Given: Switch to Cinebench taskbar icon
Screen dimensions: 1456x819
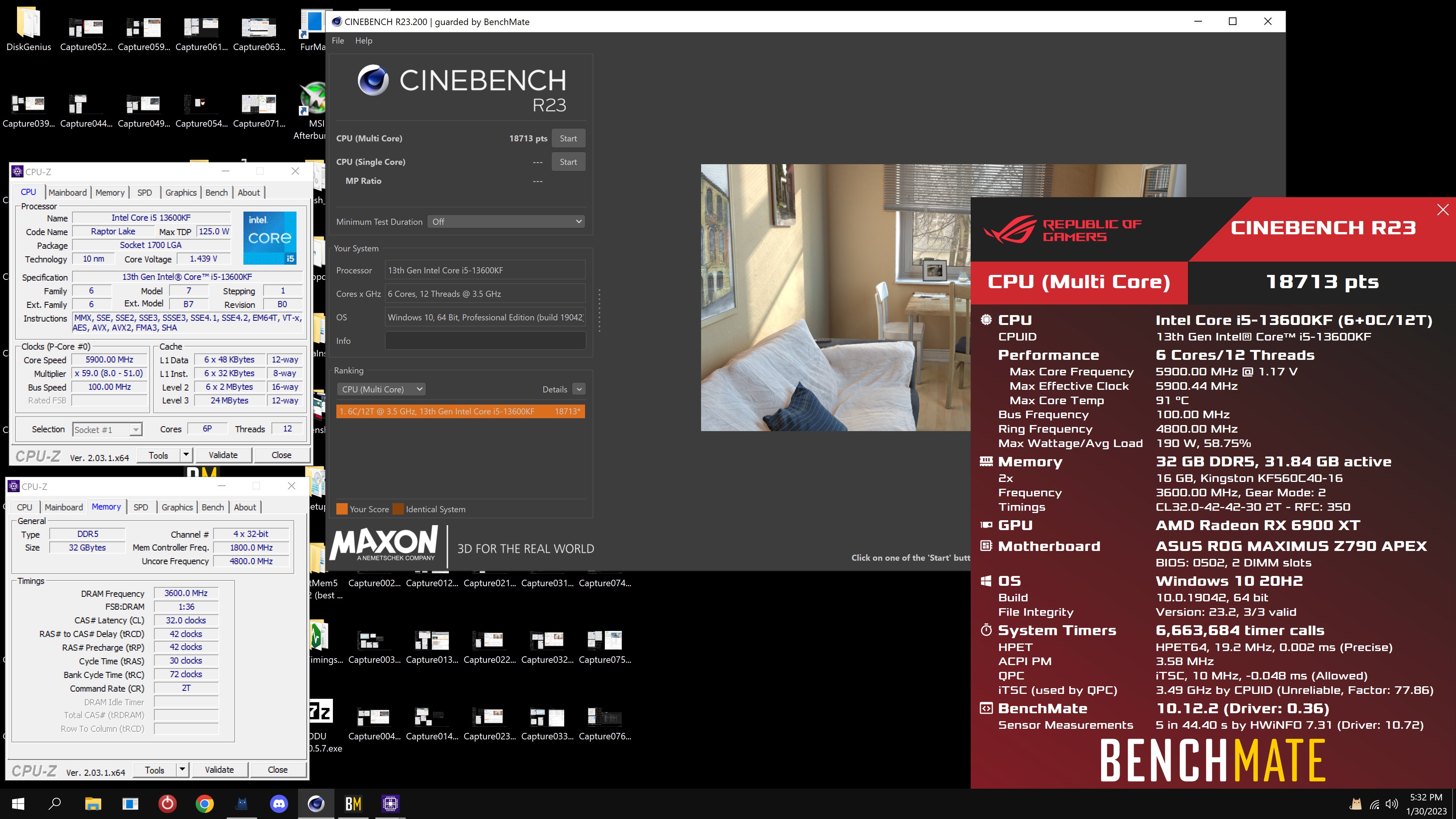Looking at the screenshot, I should [316, 803].
